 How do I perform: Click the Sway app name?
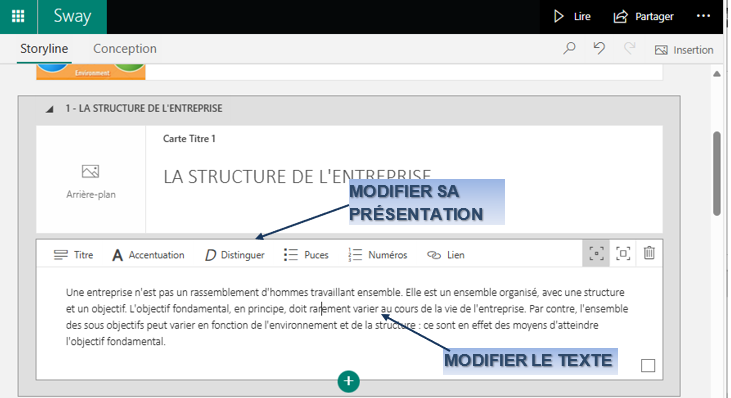tap(72, 16)
